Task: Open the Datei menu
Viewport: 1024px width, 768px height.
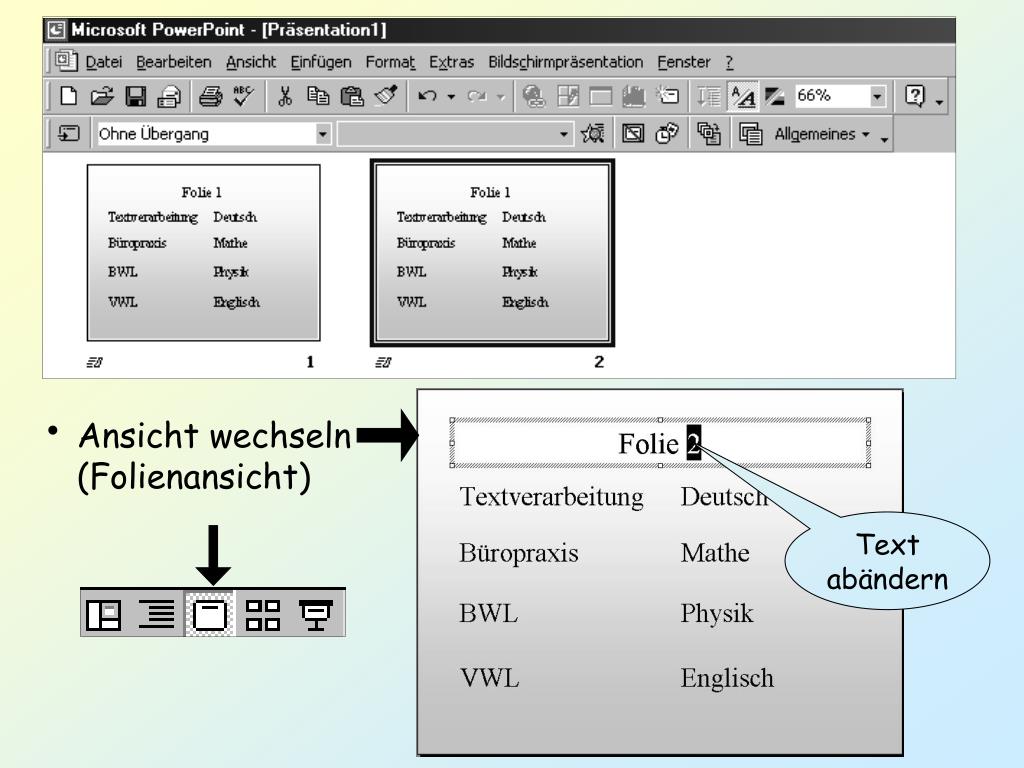Action: [104, 62]
